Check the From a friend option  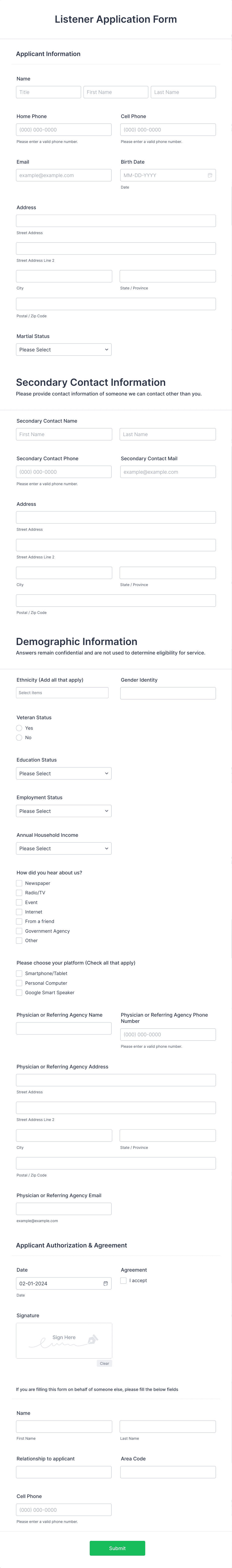point(19,921)
